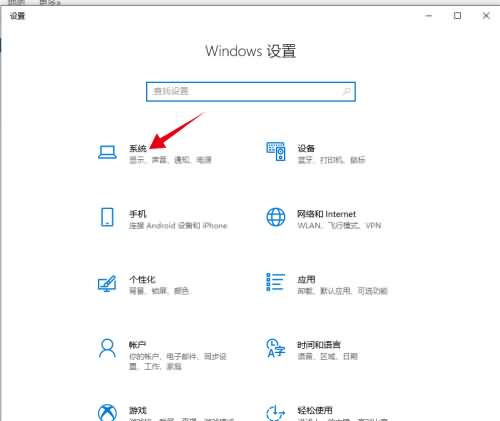Screen dimensions: 500x421
Task: Open 网络和 Internet settings
Action: (327, 214)
